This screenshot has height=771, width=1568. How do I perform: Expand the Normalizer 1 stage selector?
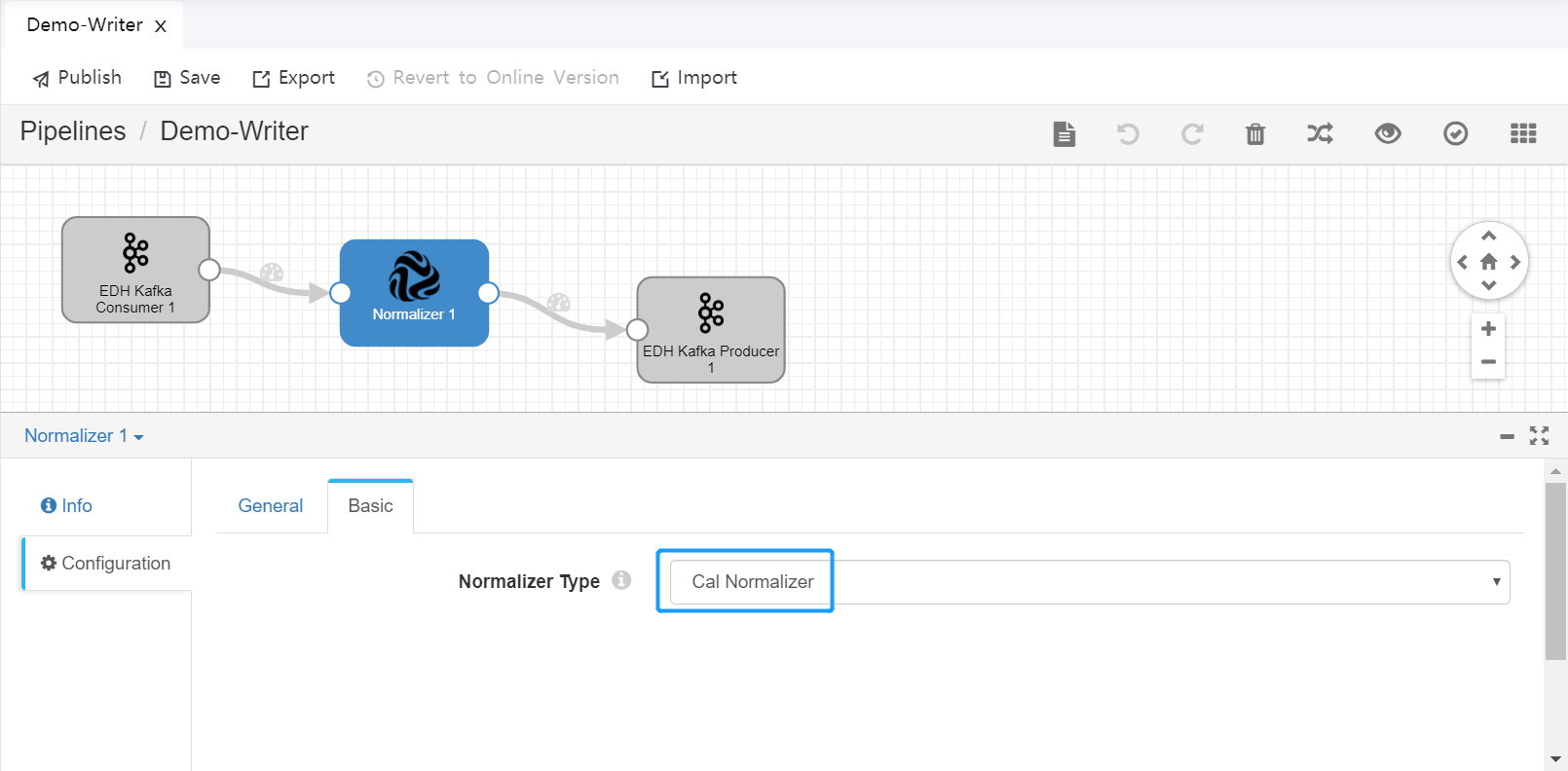pos(84,436)
